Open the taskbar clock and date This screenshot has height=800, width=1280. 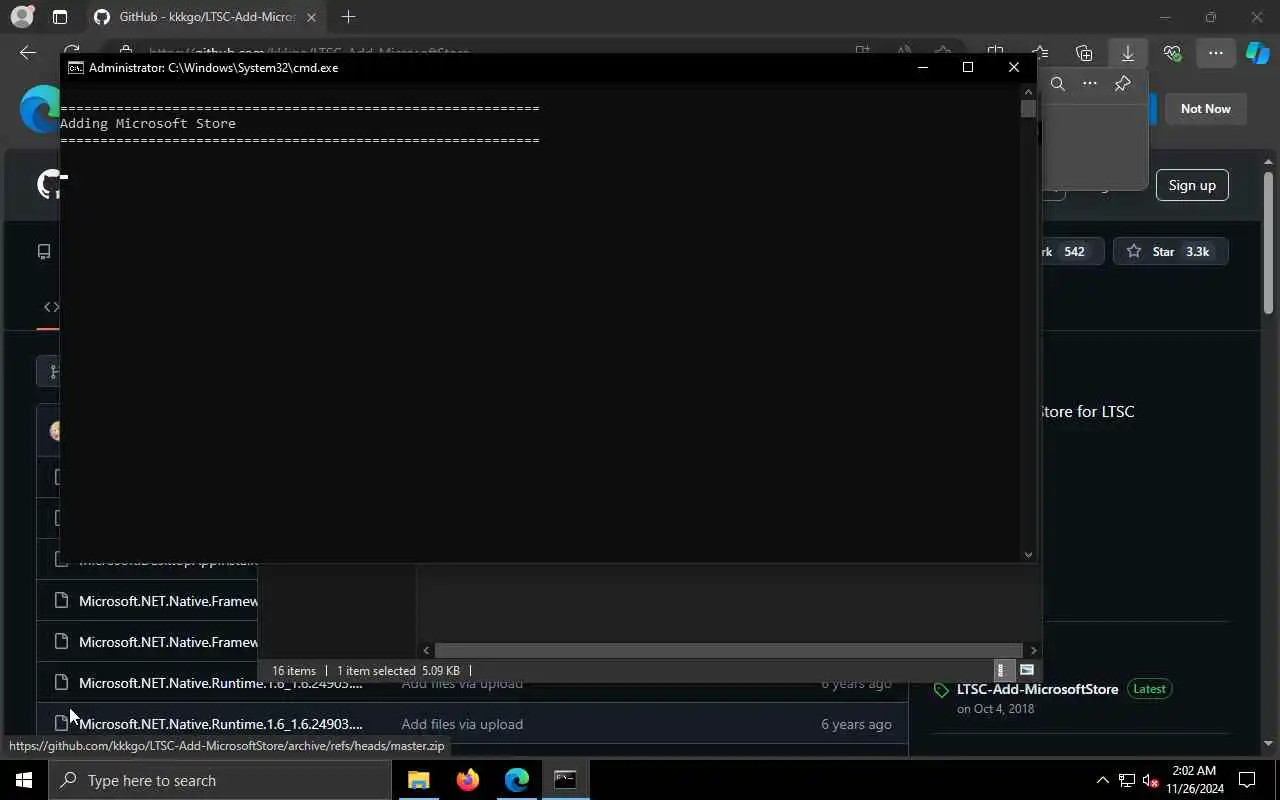pyautogui.click(x=1193, y=780)
